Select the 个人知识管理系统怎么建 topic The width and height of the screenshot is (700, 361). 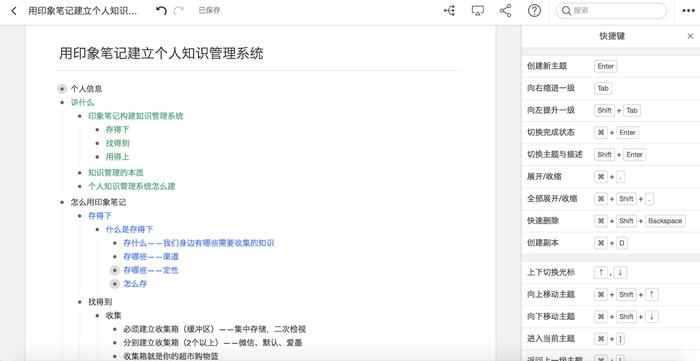(132, 186)
